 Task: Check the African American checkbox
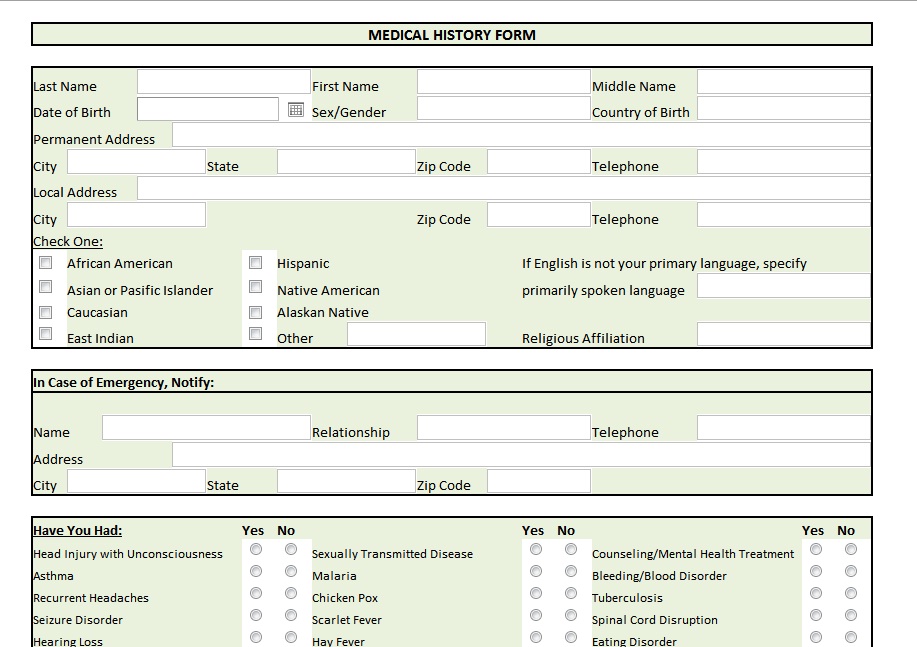point(46,263)
